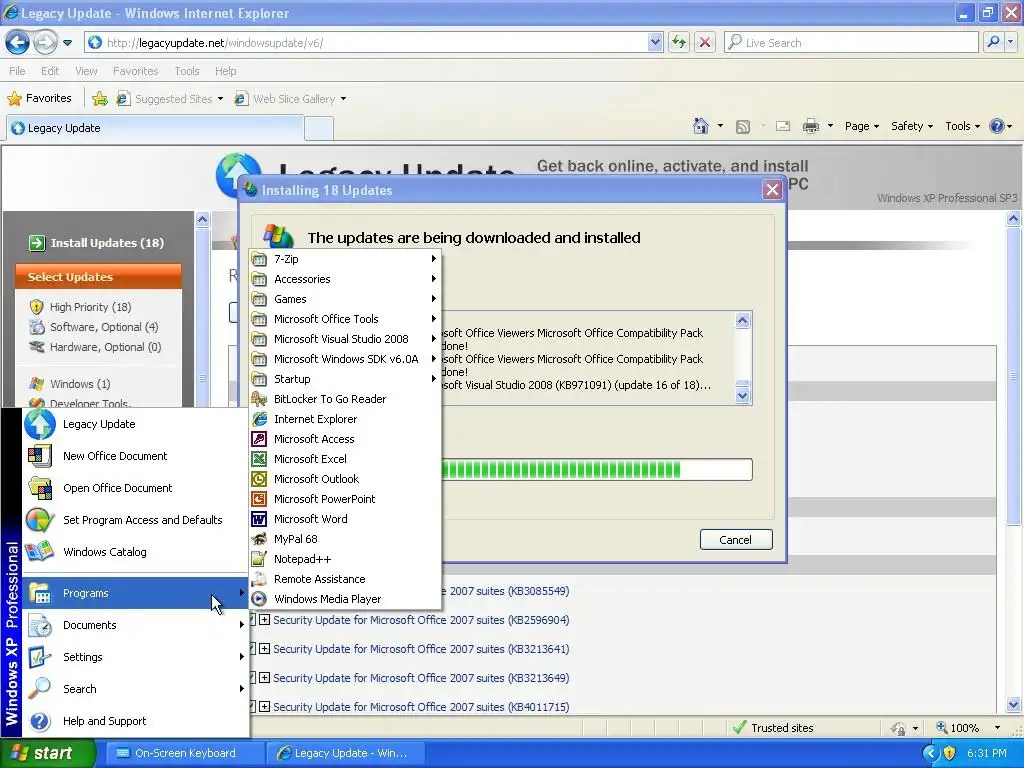The image size is (1024, 768).
Task: Open the Settings start menu item
Action: coord(135,657)
